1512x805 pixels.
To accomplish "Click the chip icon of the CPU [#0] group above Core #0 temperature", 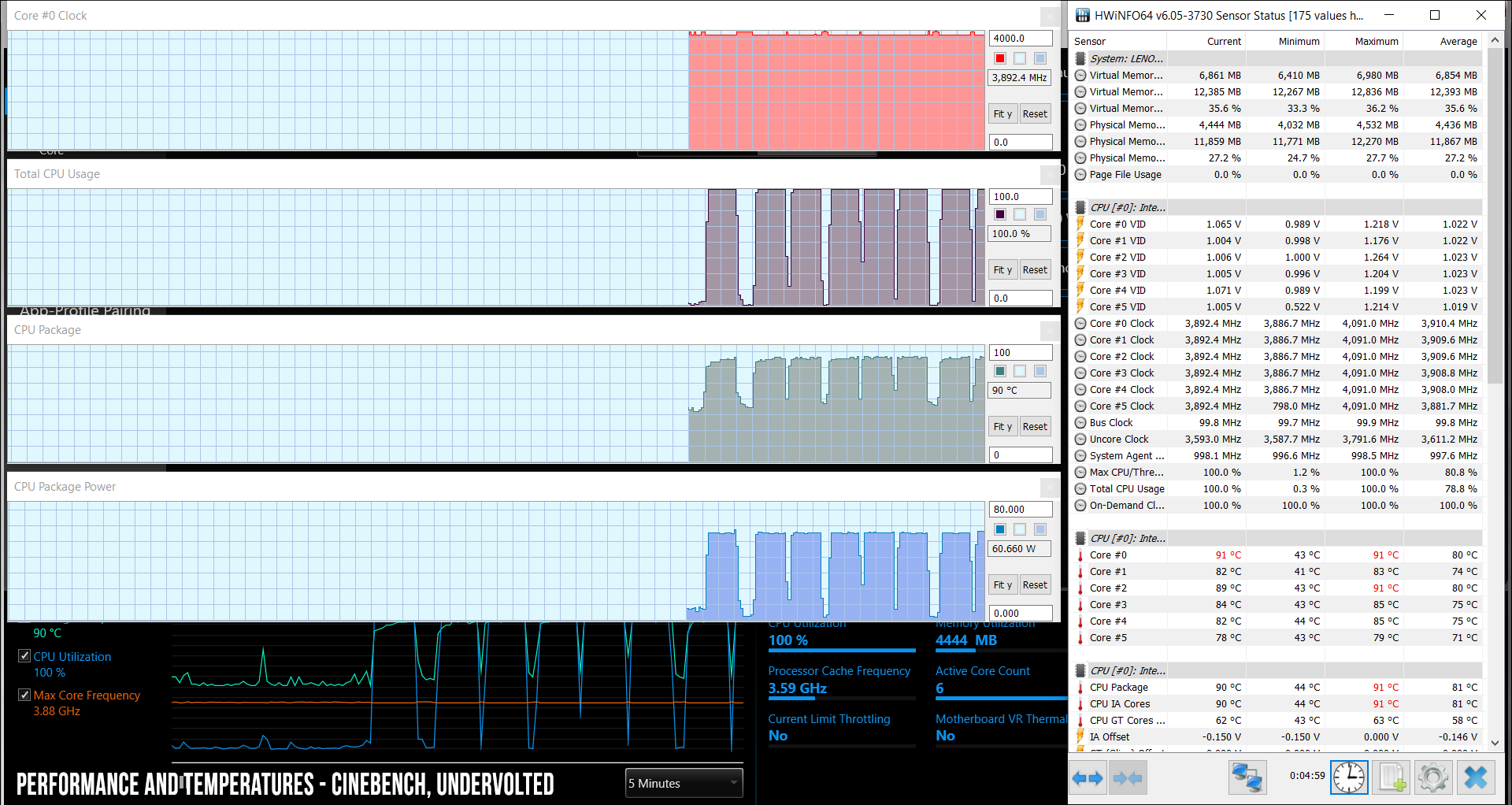I will (x=1080, y=538).
